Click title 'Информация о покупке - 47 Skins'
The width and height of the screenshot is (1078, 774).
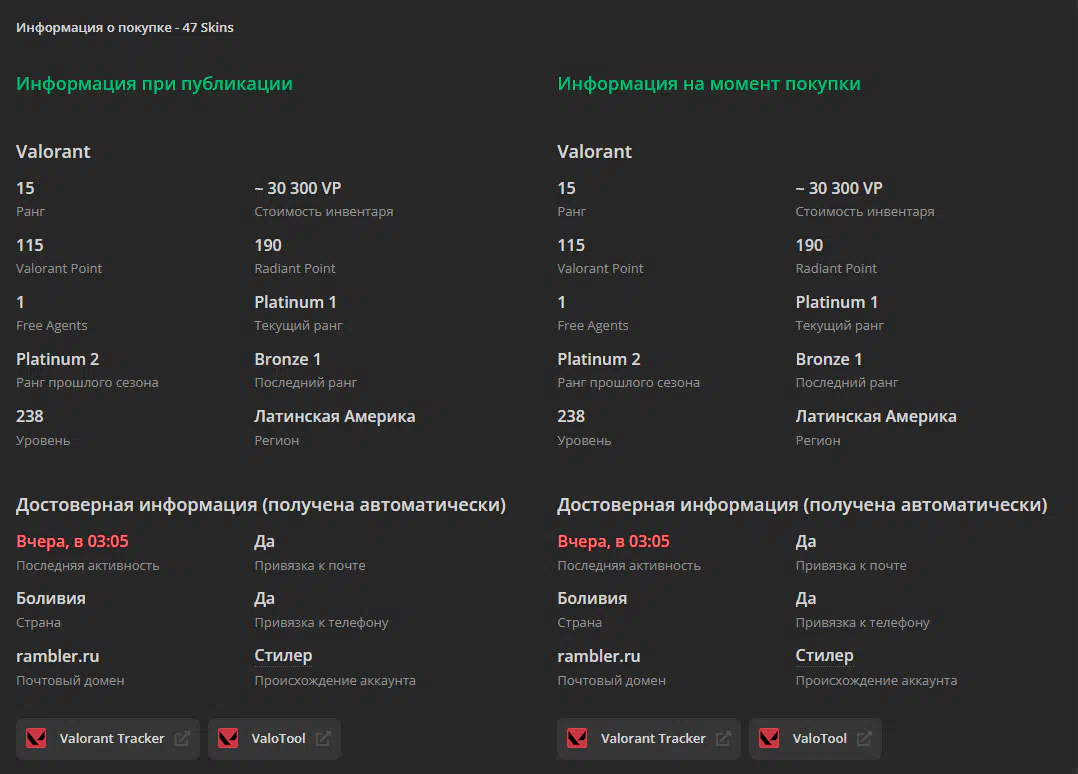pos(125,27)
